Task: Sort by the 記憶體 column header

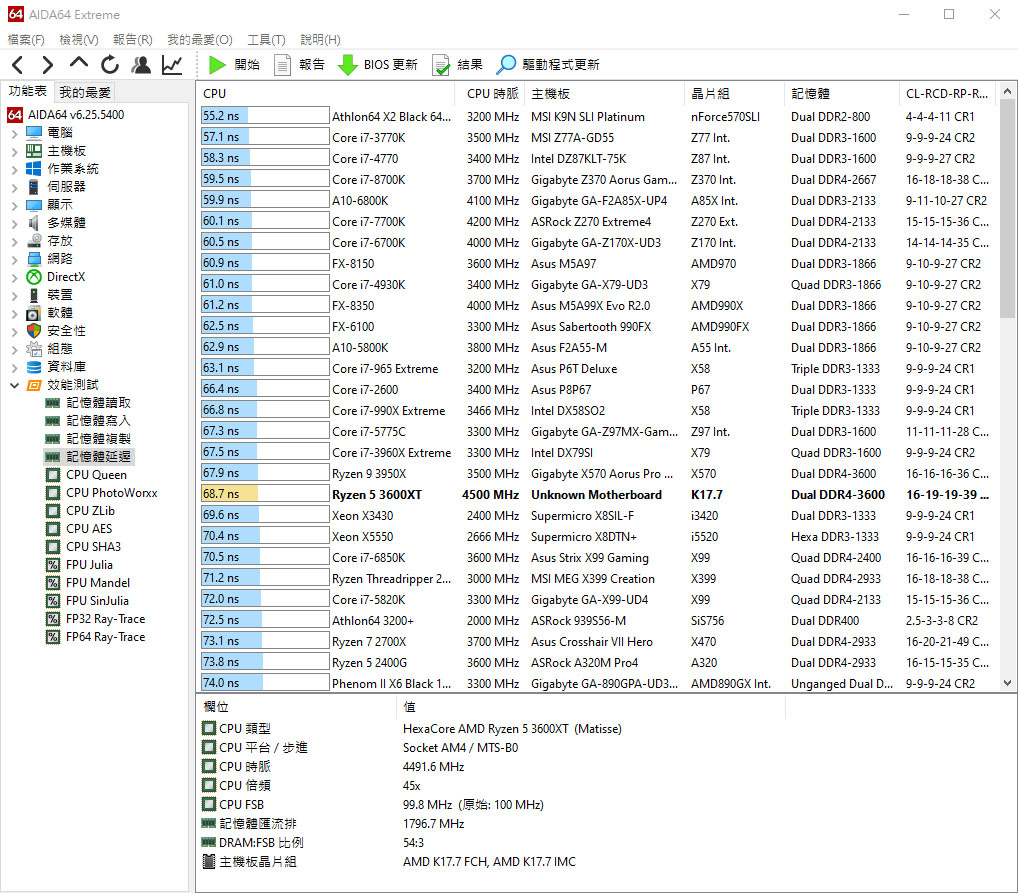Action: (x=841, y=94)
